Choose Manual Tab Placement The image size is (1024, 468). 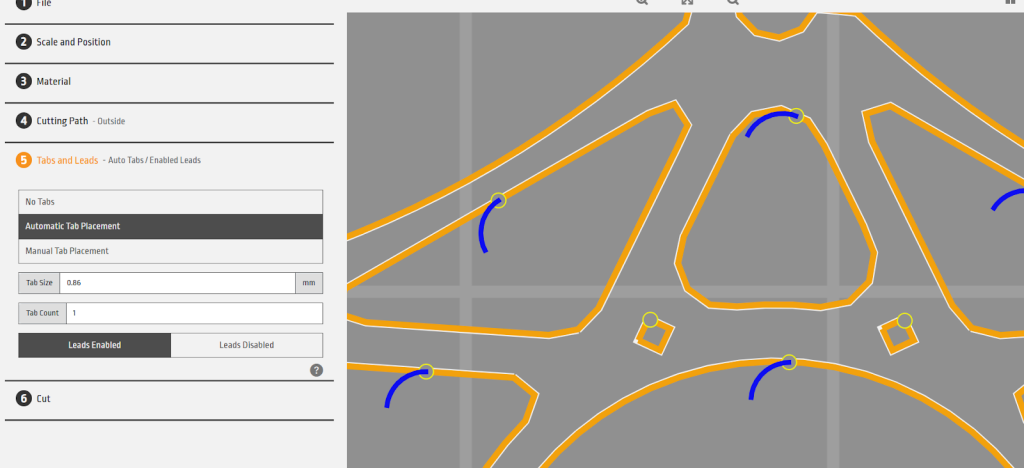coord(170,251)
